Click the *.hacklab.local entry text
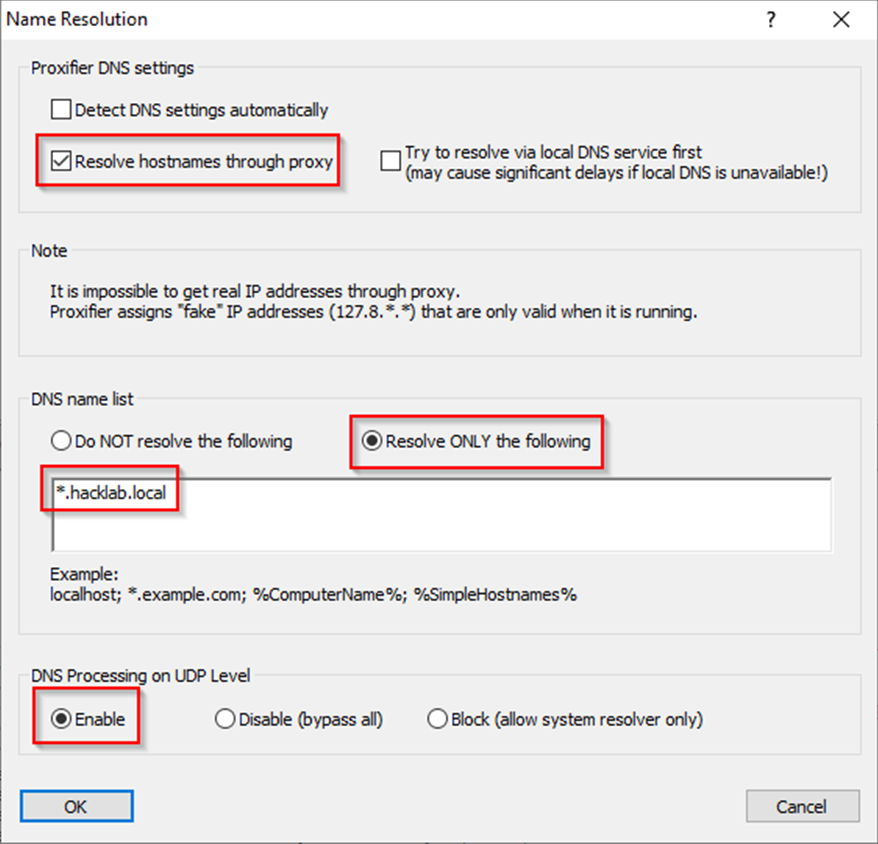The height and width of the screenshot is (844, 878). tap(111, 493)
